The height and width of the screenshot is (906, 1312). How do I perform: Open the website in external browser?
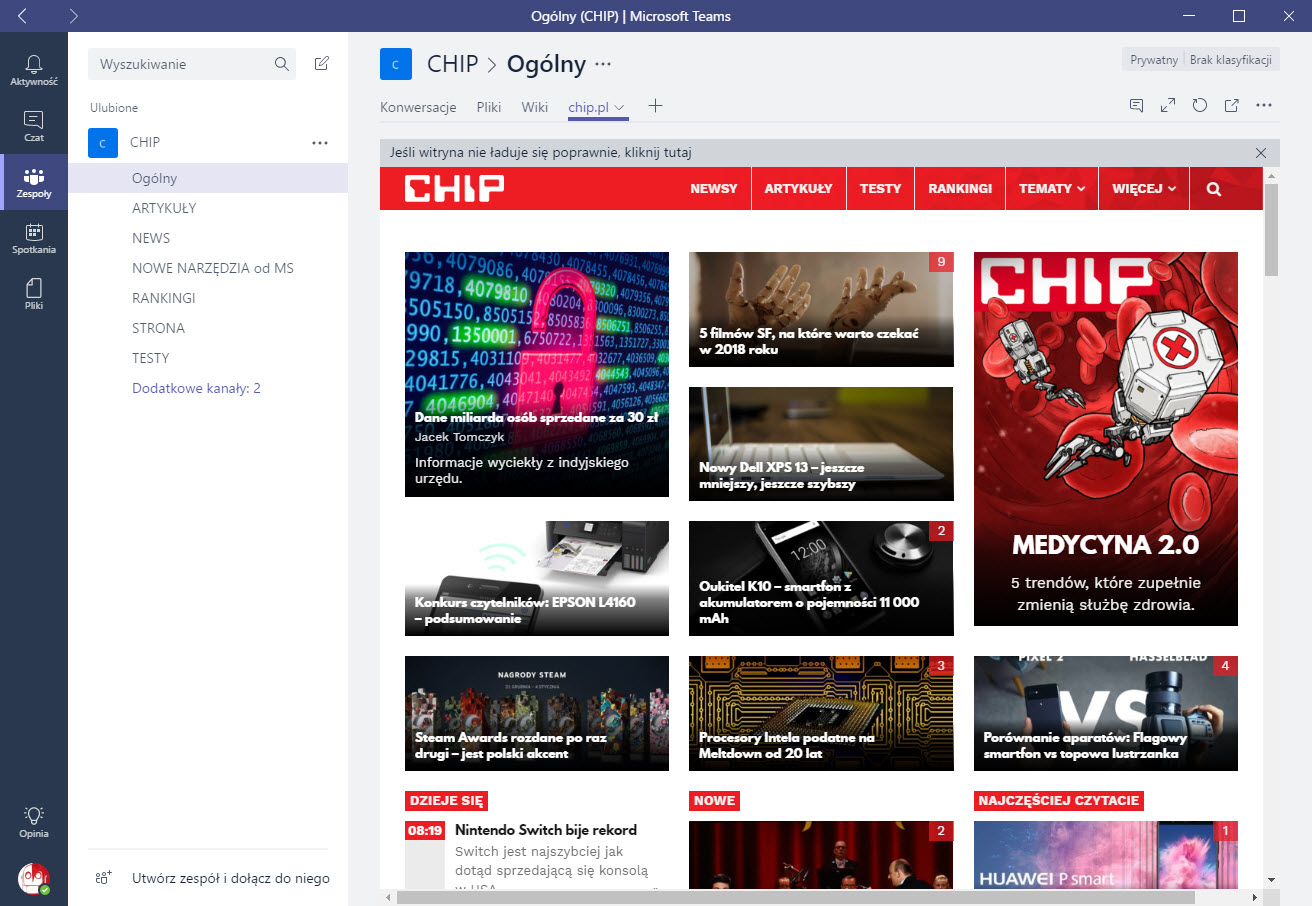click(1232, 105)
